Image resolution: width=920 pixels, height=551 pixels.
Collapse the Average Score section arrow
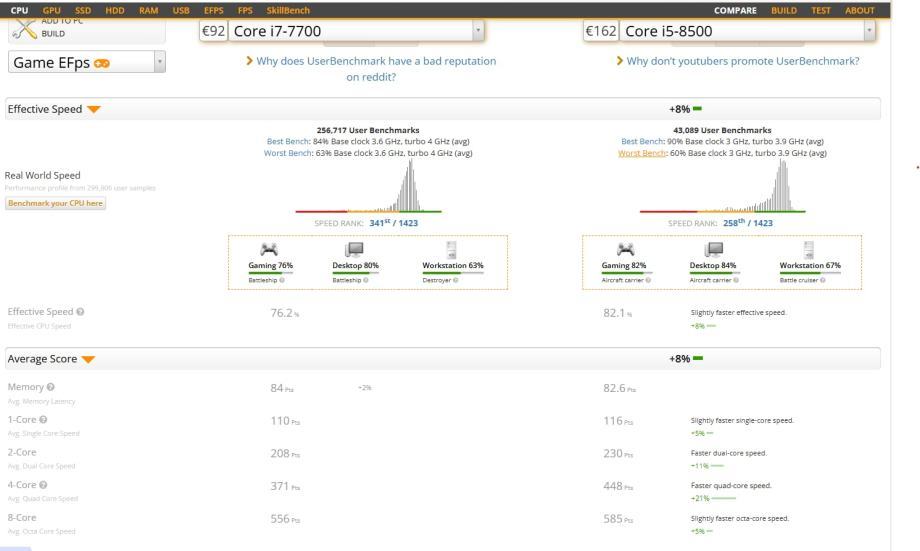click(88, 359)
